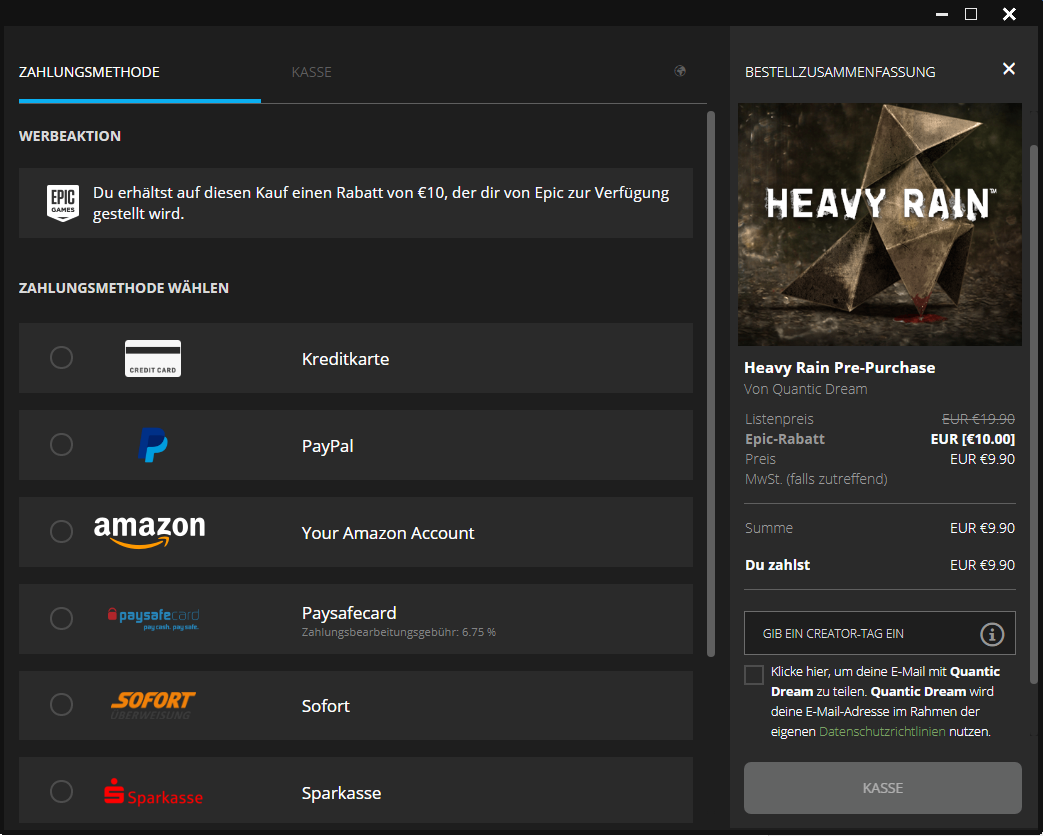
Task: Maximize the checkout window
Action: pos(971,14)
